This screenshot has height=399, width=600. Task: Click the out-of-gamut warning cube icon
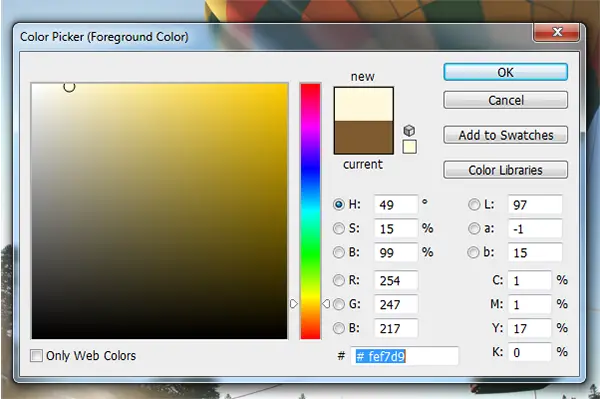(x=409, y=130)
